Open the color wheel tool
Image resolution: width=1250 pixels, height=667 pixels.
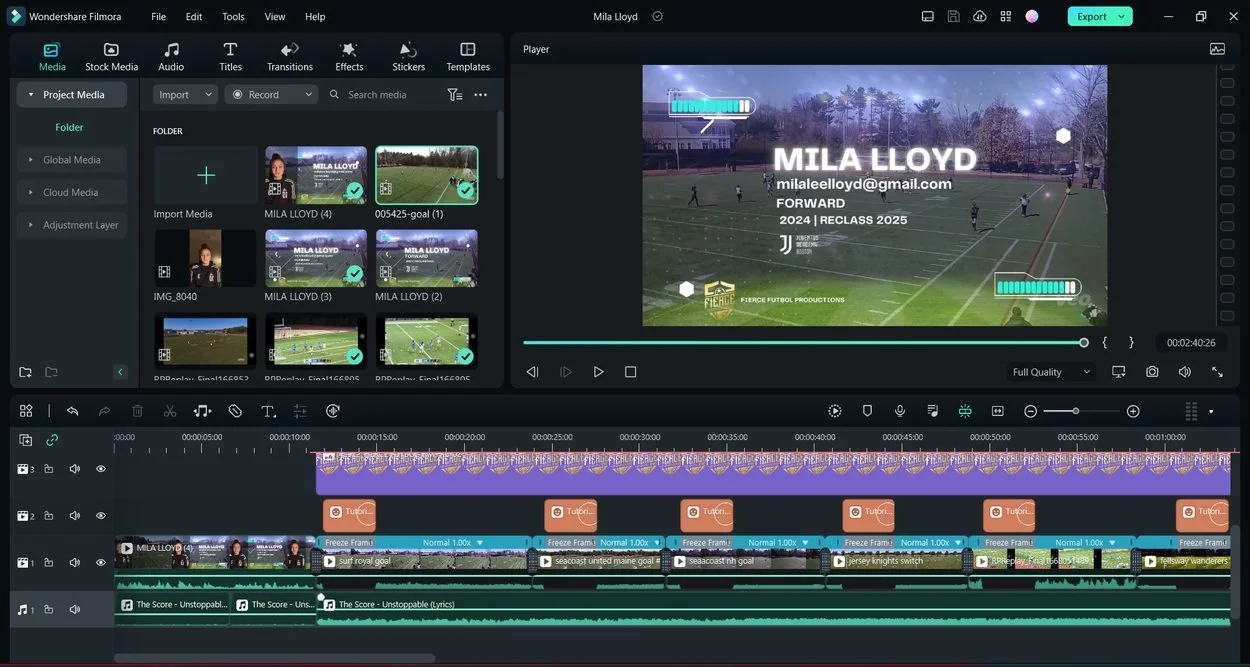pyautogui.click(x=333, y=411)
